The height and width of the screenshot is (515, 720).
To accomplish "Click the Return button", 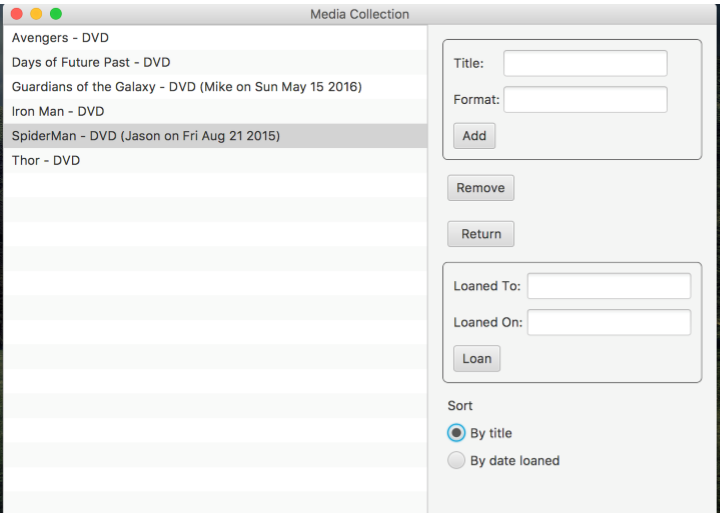I will click(481, 234).
